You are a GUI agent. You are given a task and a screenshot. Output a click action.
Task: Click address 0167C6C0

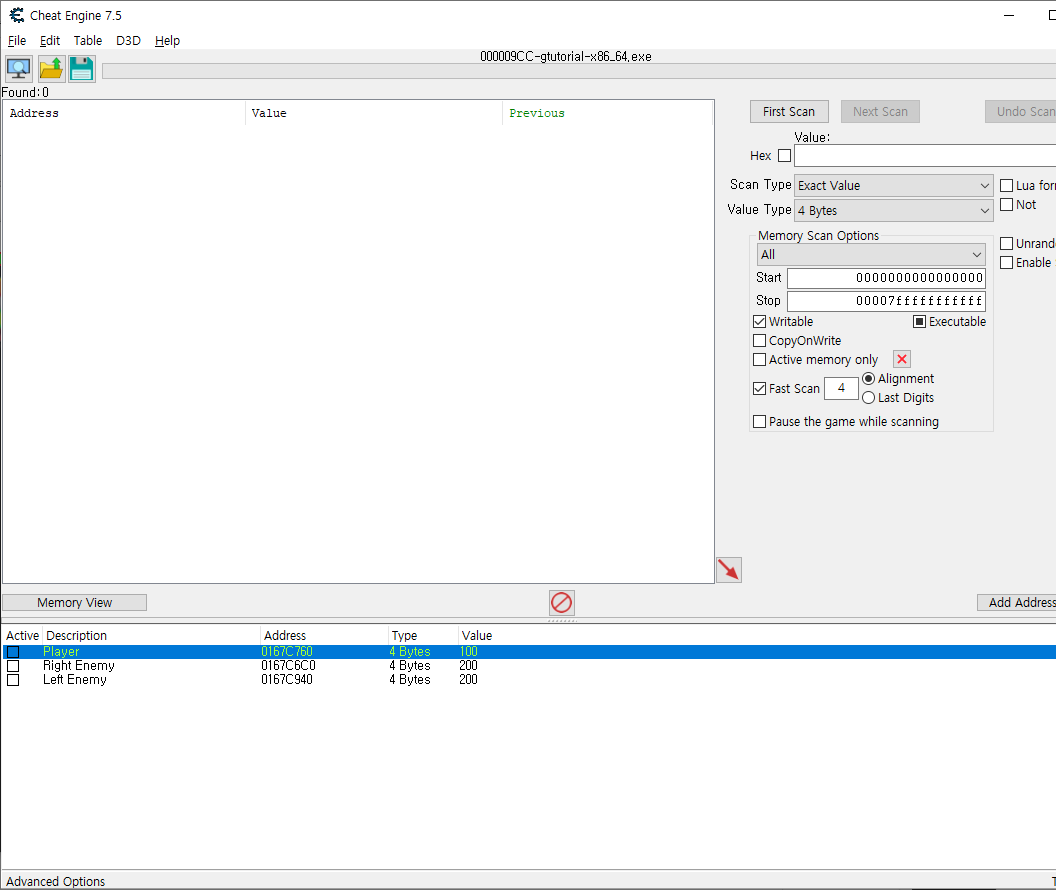(x=288, y=666)
